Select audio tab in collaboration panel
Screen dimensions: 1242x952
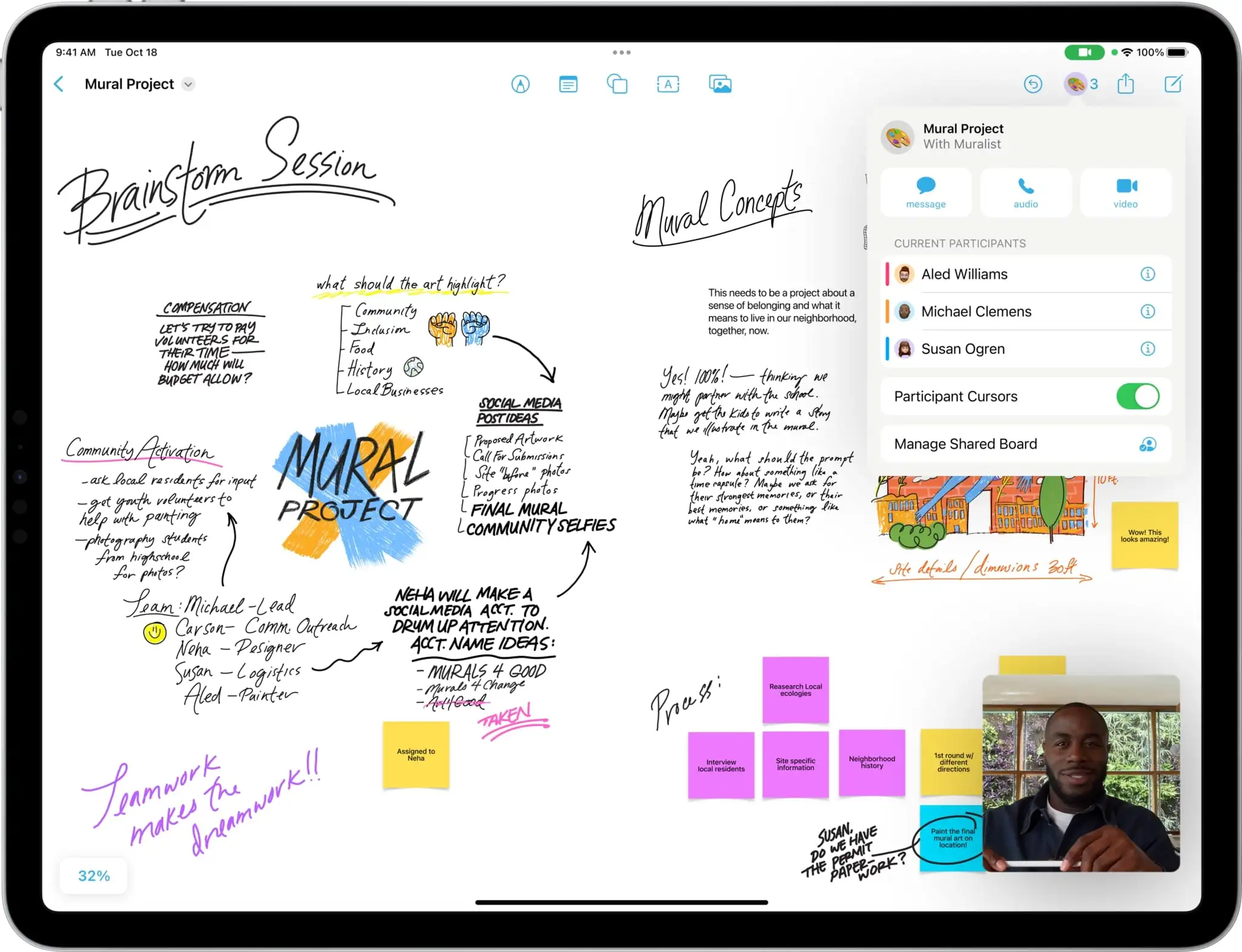pyautogui.click(x=1024, y=192)
